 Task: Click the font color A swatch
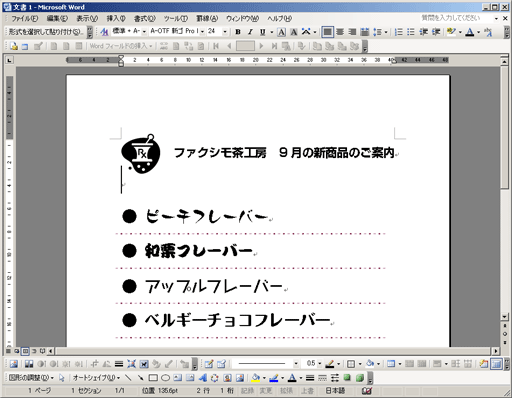coord(470,32)
